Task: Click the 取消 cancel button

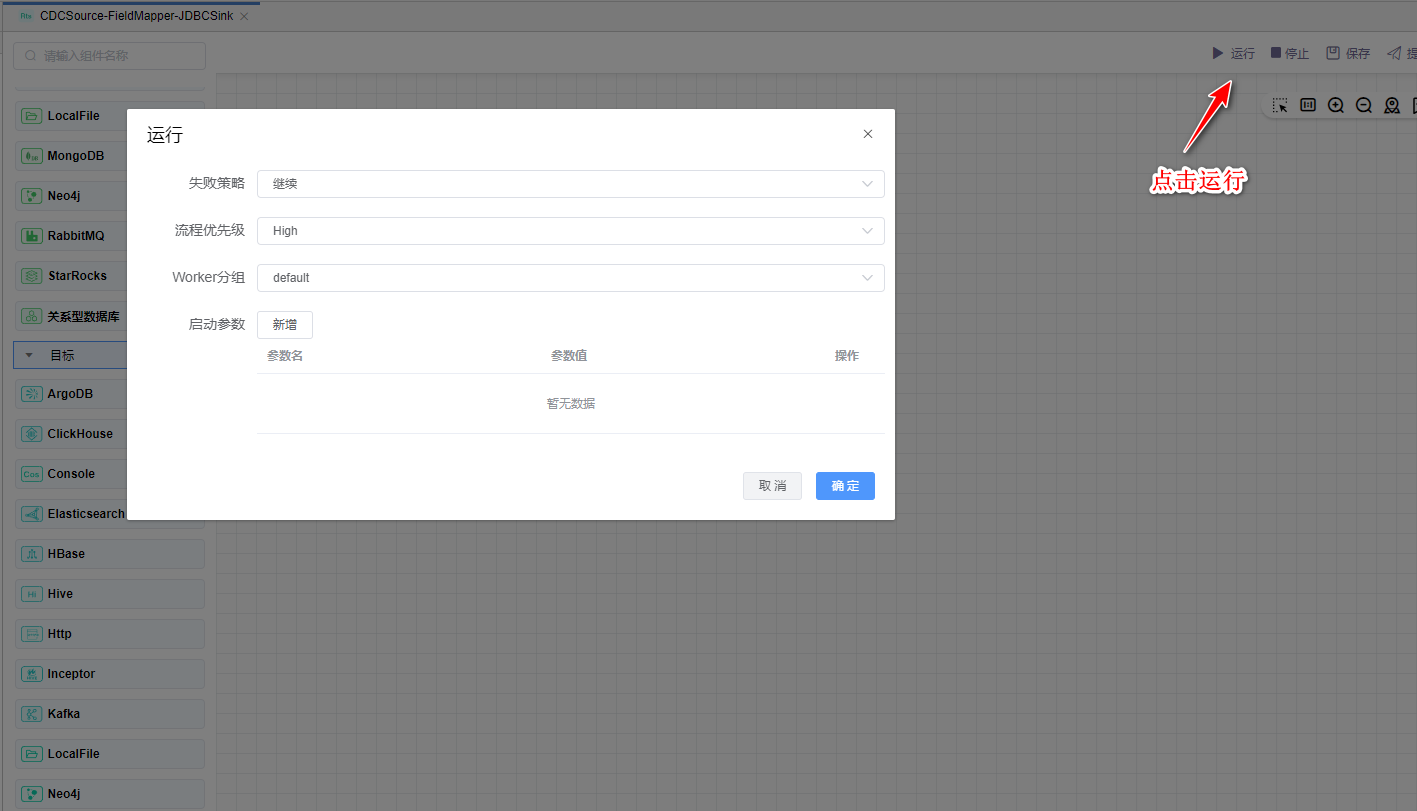Action: (x=772, y=486)
